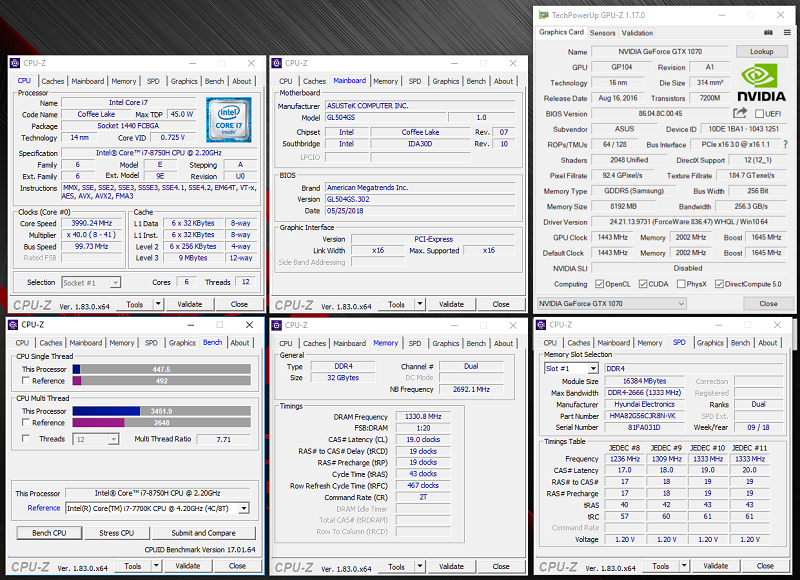Click Close button in CPU-Z Mainboard window
Screen dimensions: 800x580
[501, 304]
